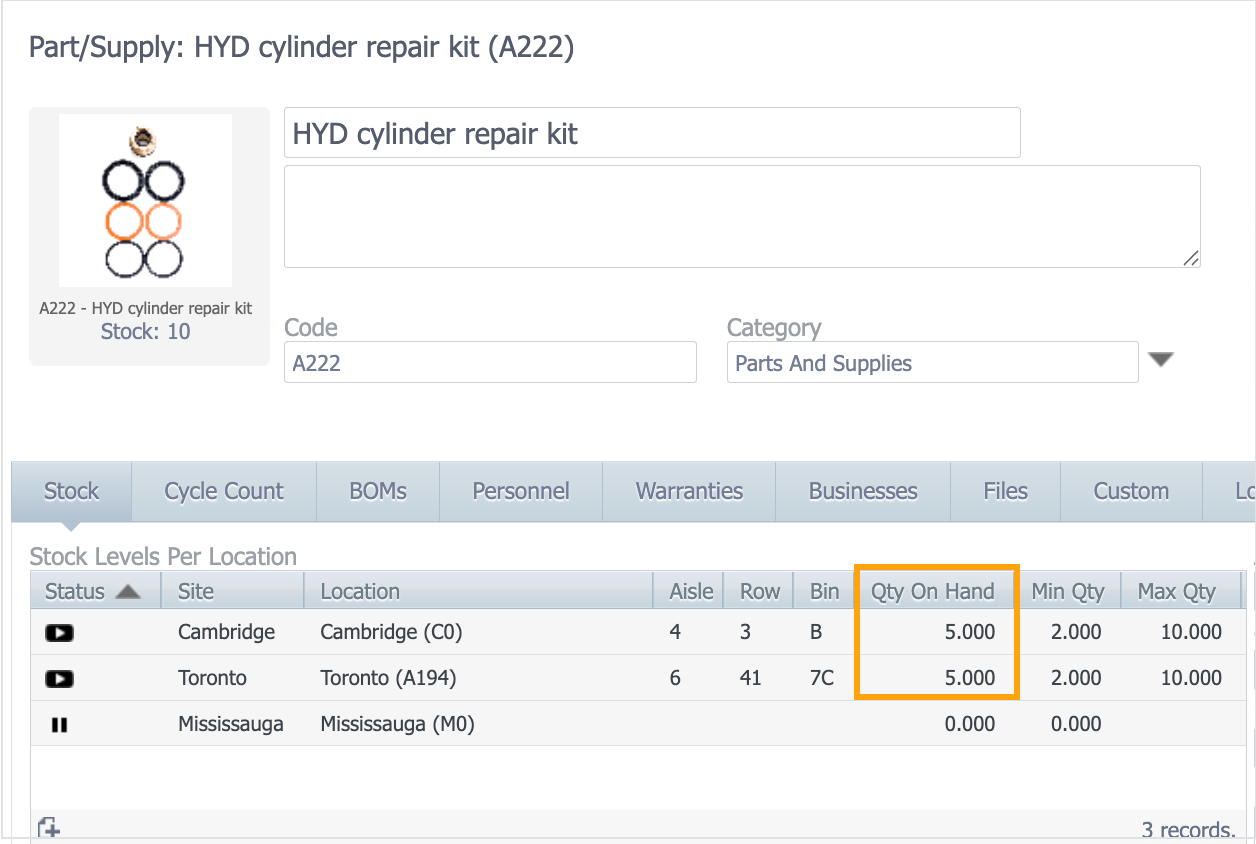Screen dimensions: 1256x844
Task: Sort by Qty On Hand column header
Action: point(932,592)
